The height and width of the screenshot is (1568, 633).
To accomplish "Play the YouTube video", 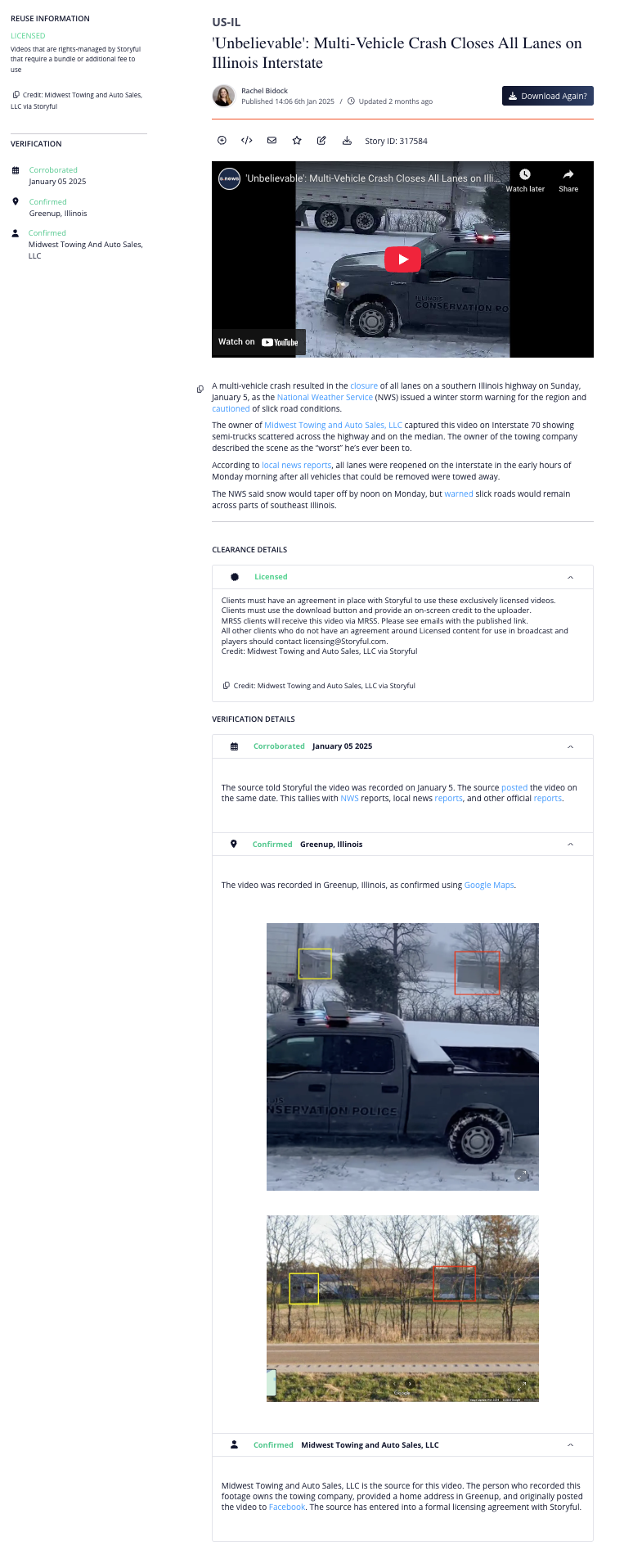I will (402, 259).
